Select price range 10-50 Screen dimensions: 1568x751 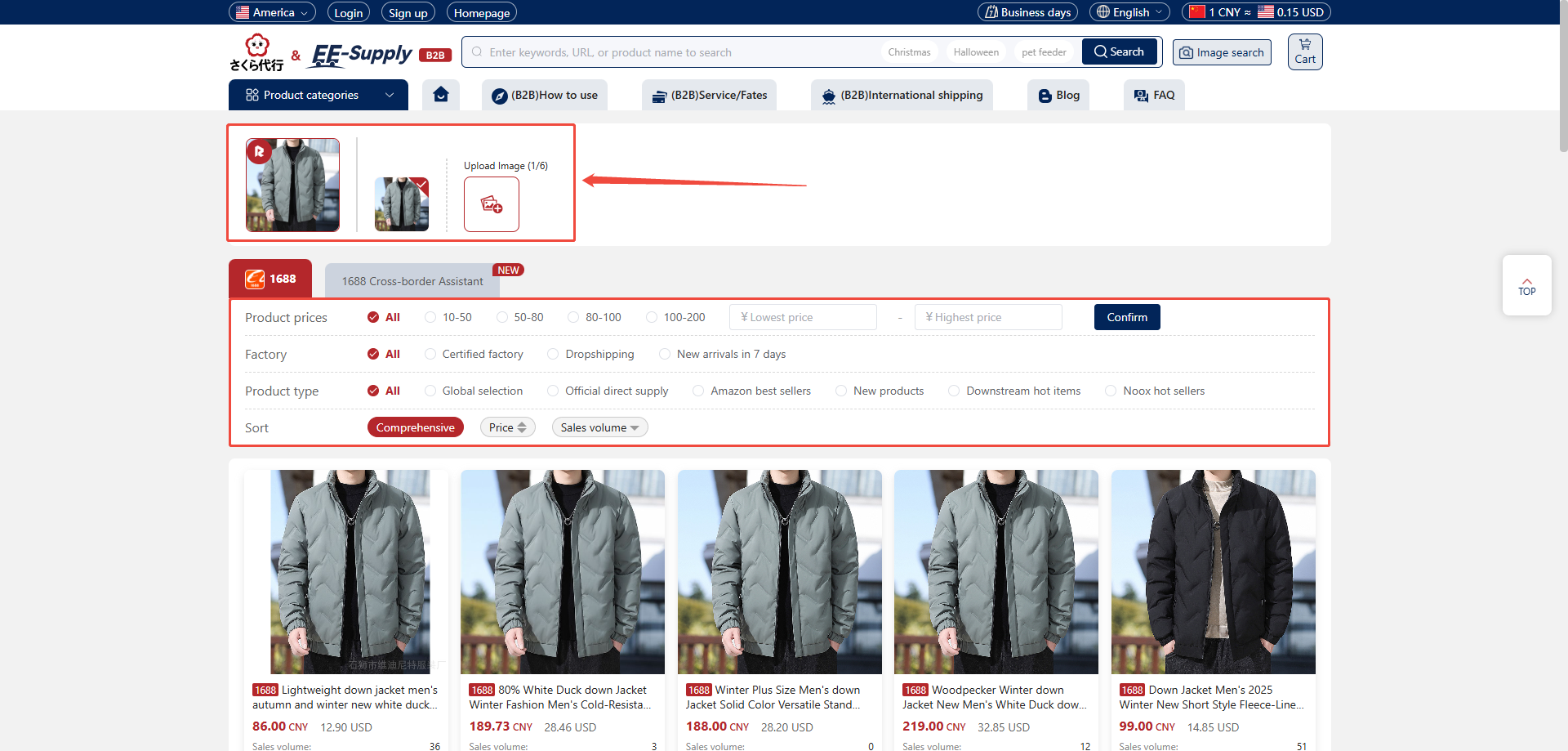[x=448, y=317]
